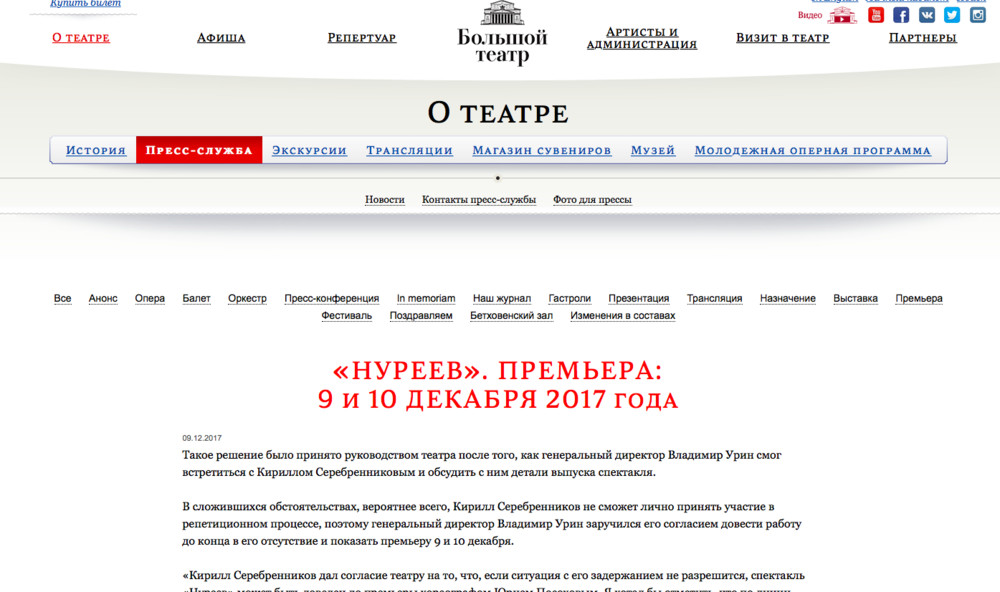Open the theatre video icon
Image resolution: width=1000 pixels, height=592 pixels.
[x=842, y=15]
